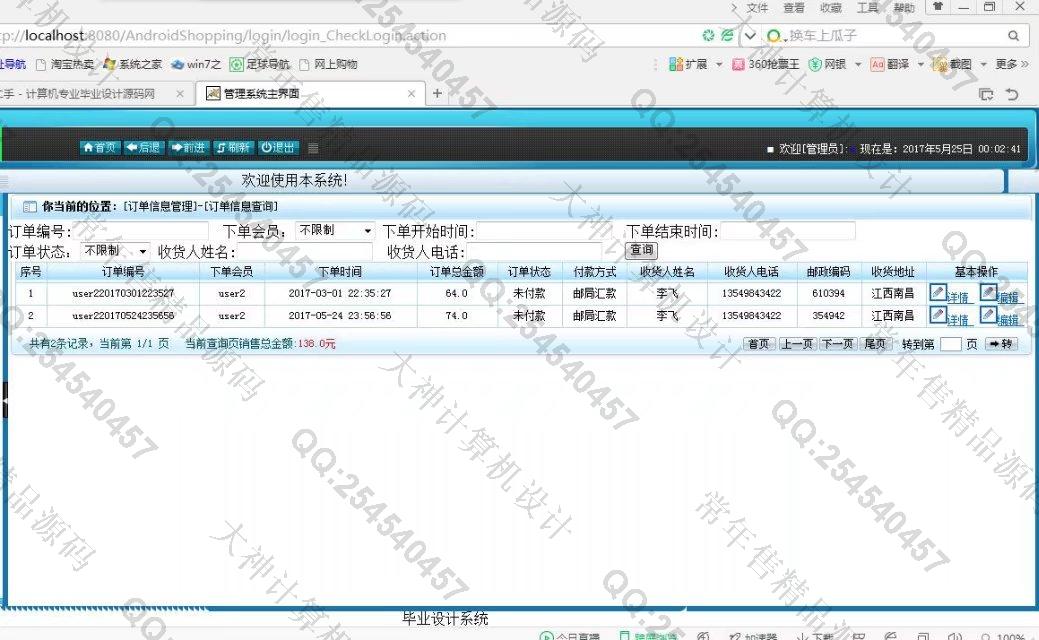The width and height of the screenshot is (1039, 640).
Task: Click the 订单编号 column header
Action: click(123, 272)
